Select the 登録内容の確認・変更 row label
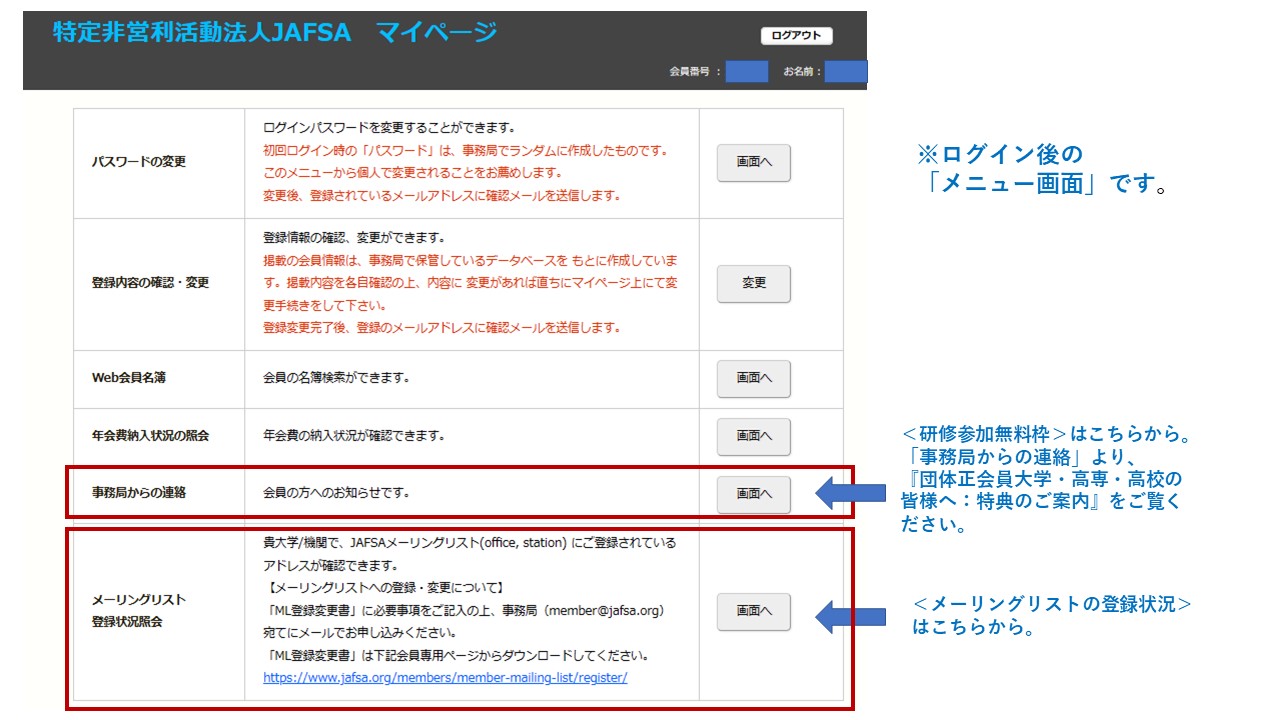The image size is (1280, 720). tap(151, 283)
